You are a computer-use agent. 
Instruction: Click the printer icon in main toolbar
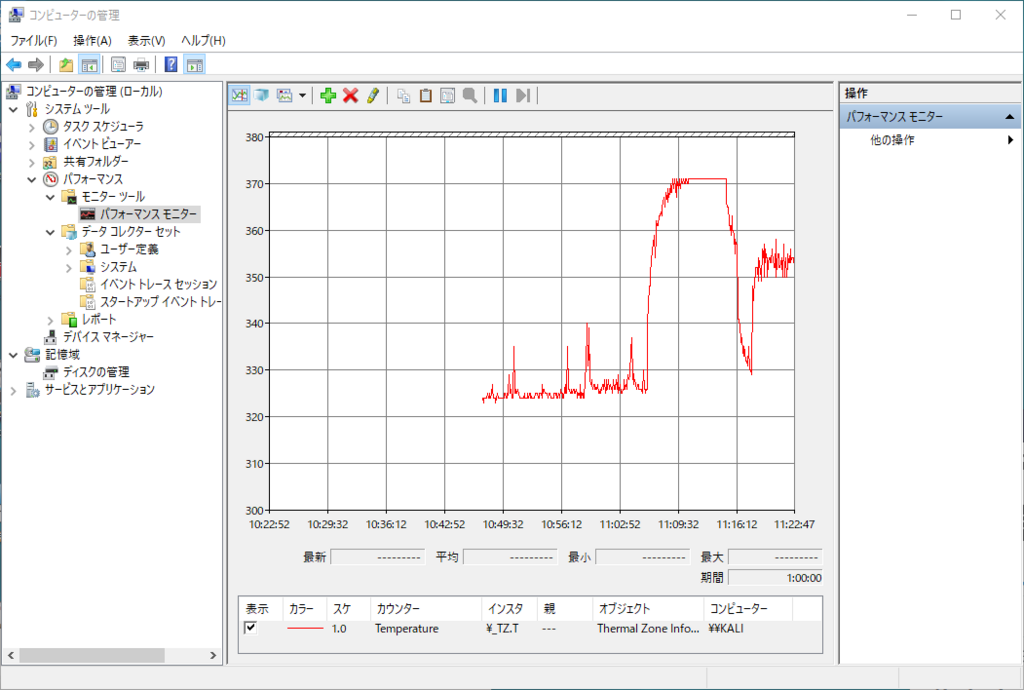[x=141, y=65]
